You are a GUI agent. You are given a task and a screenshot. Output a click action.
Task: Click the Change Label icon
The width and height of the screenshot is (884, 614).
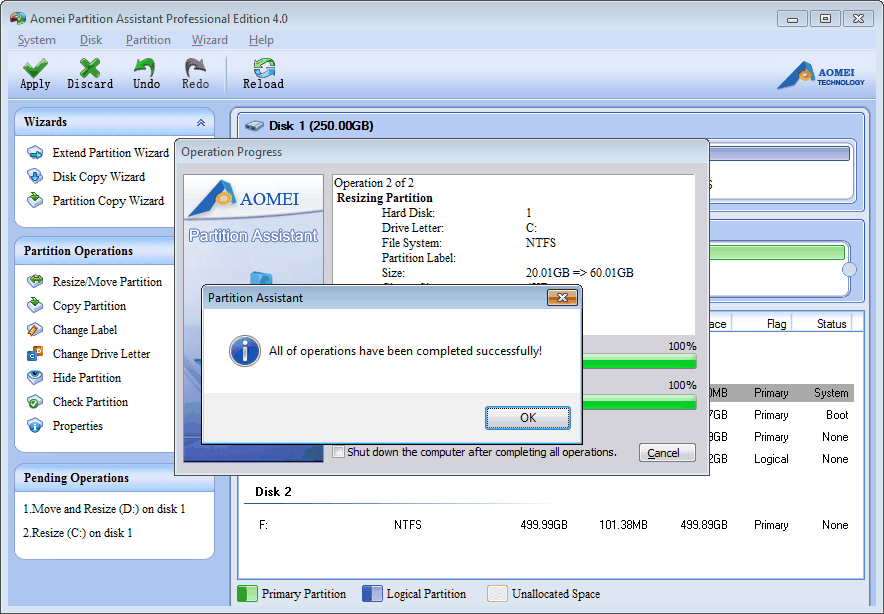click(35, 329)
